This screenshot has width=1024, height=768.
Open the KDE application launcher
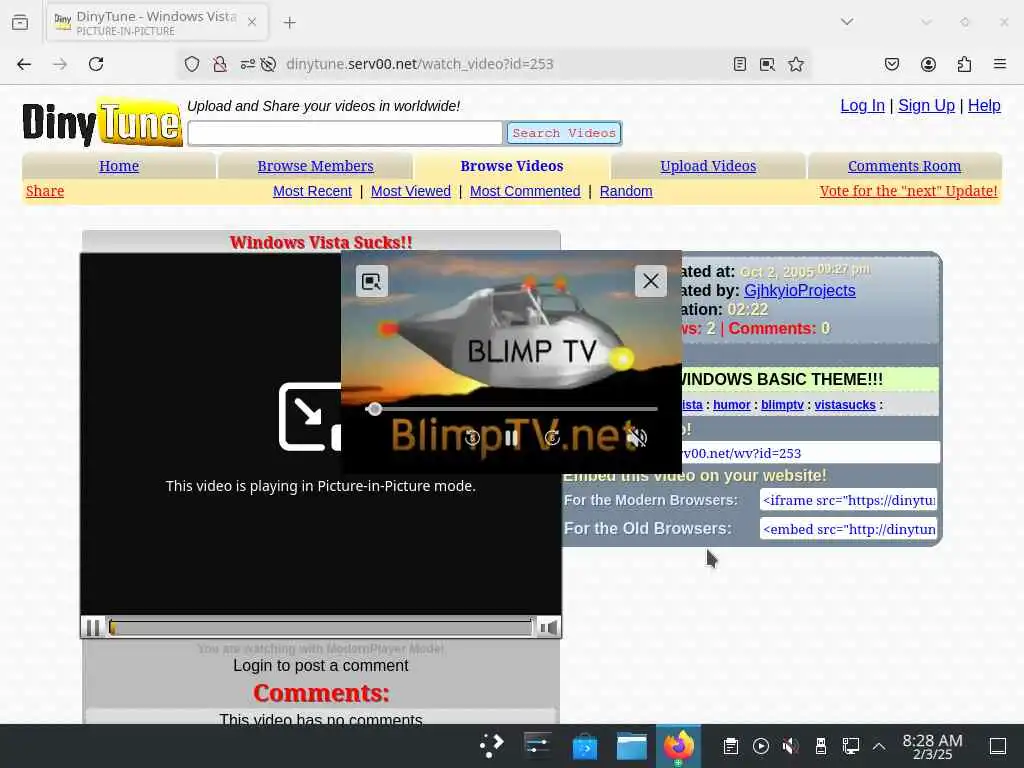tap(492, 746)
